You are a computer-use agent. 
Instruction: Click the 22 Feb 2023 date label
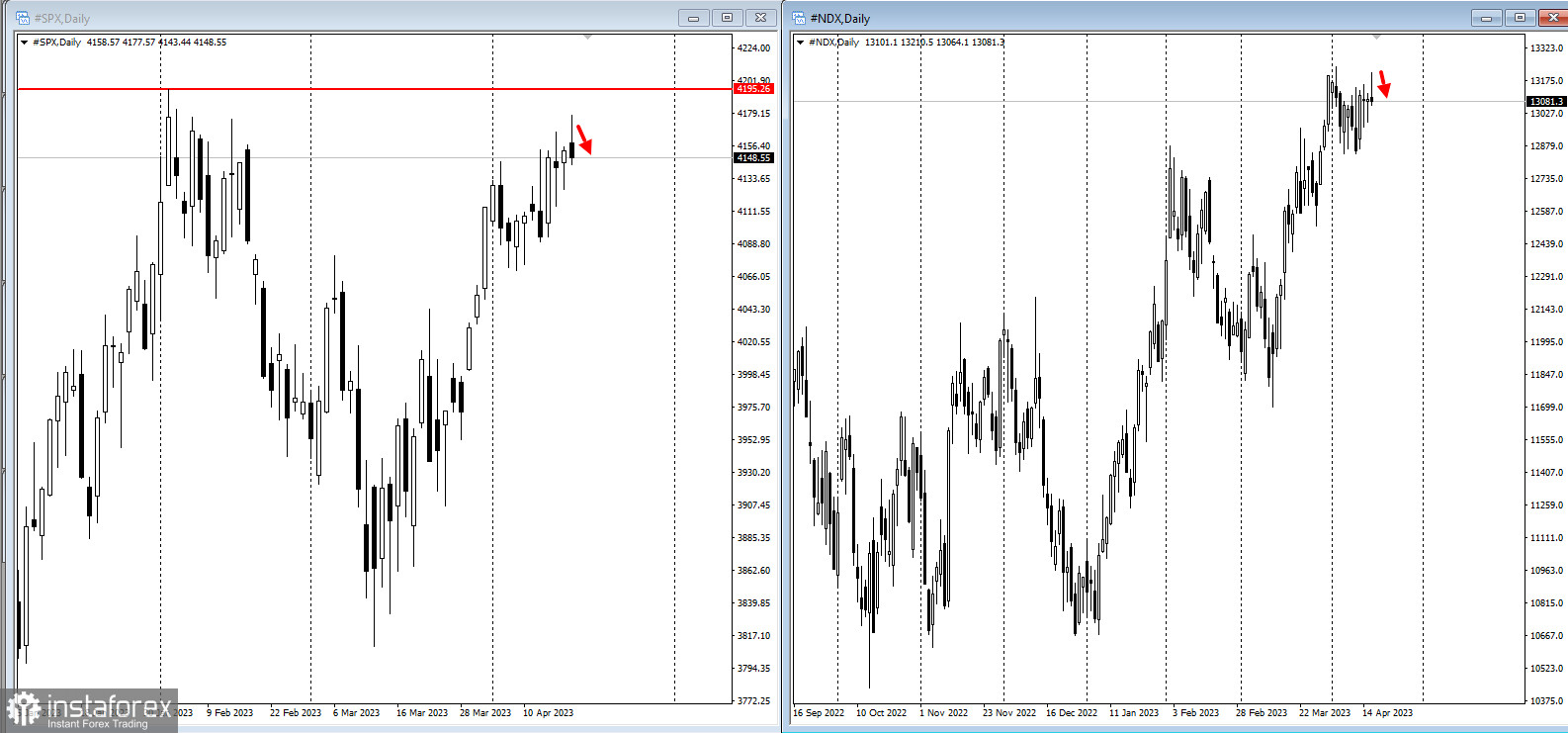pyautogui.click(x=296, y=713)
